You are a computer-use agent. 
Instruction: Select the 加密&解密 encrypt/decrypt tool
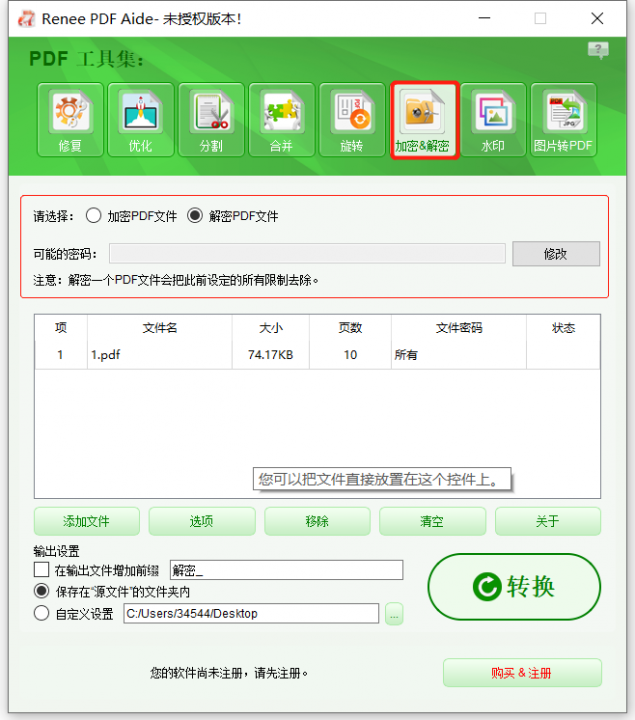(x=424, y=120)
